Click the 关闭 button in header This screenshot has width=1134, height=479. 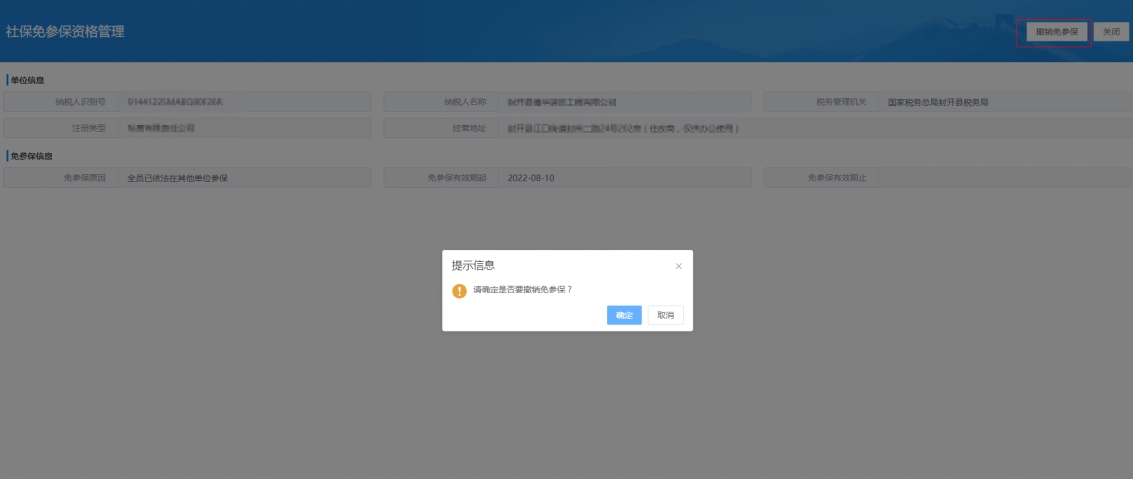click(1111, 32)
